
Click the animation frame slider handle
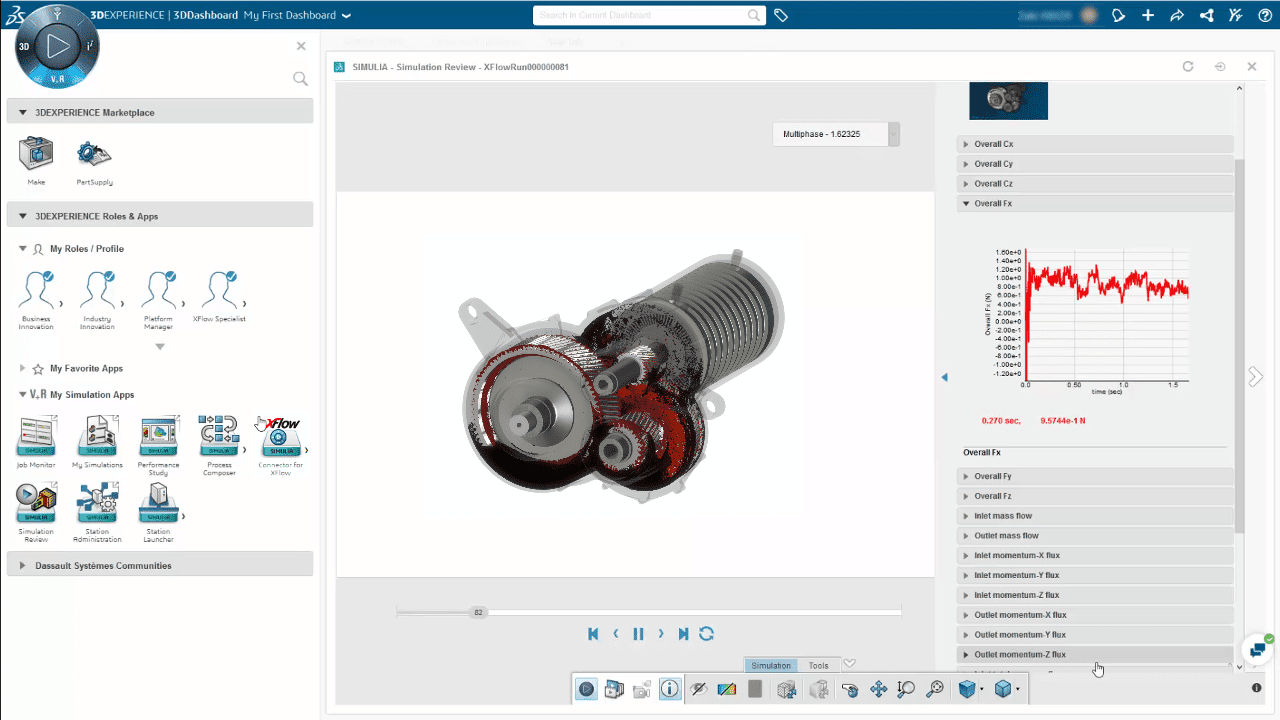click(478, 612)
